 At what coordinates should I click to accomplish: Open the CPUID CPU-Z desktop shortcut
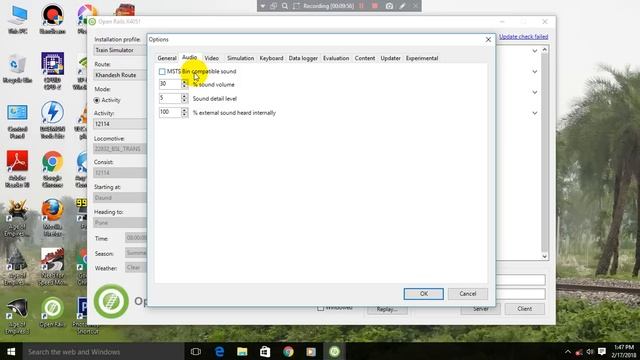(52, 70)
